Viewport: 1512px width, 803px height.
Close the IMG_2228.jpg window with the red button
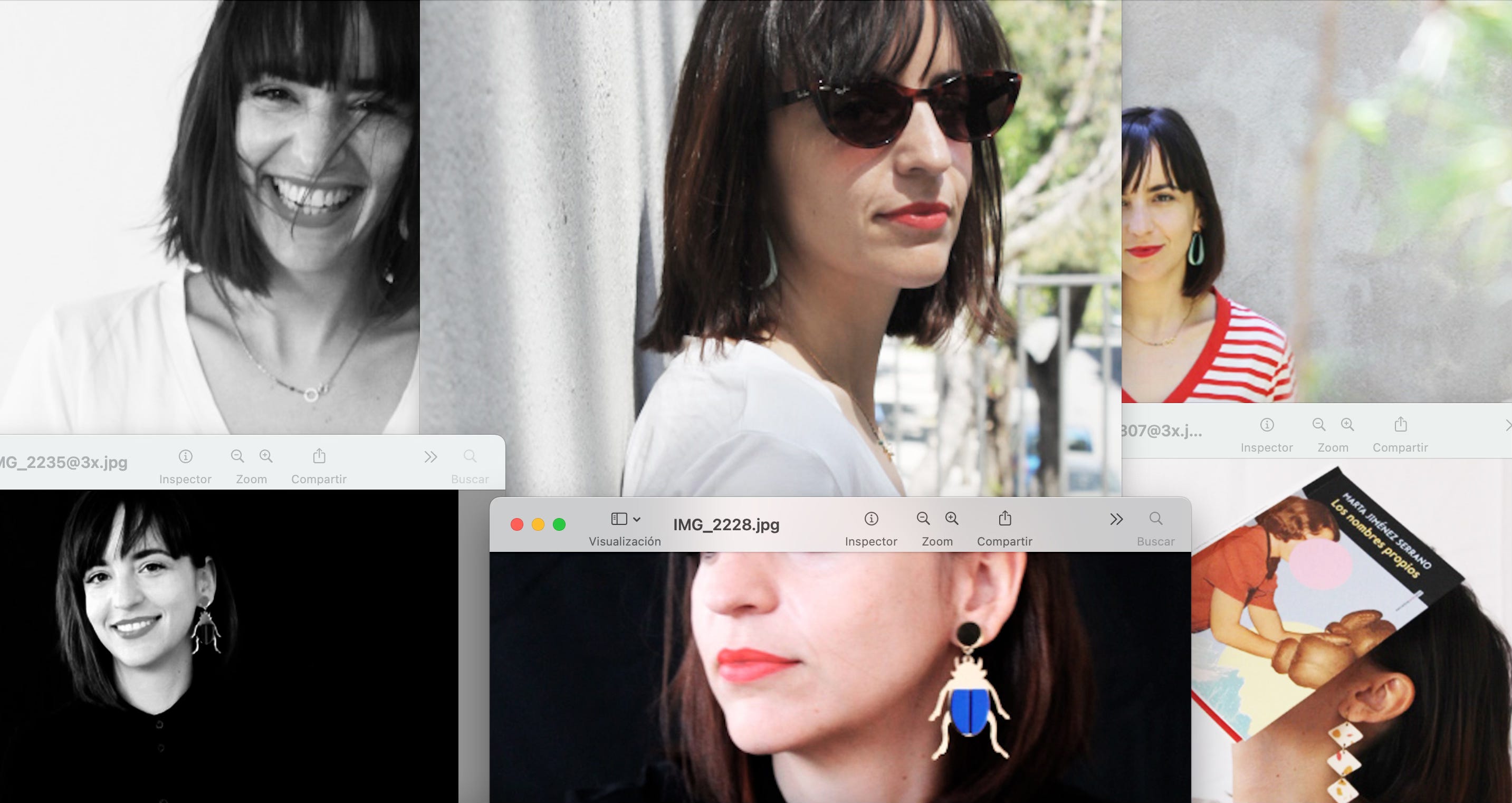(517, 525)
